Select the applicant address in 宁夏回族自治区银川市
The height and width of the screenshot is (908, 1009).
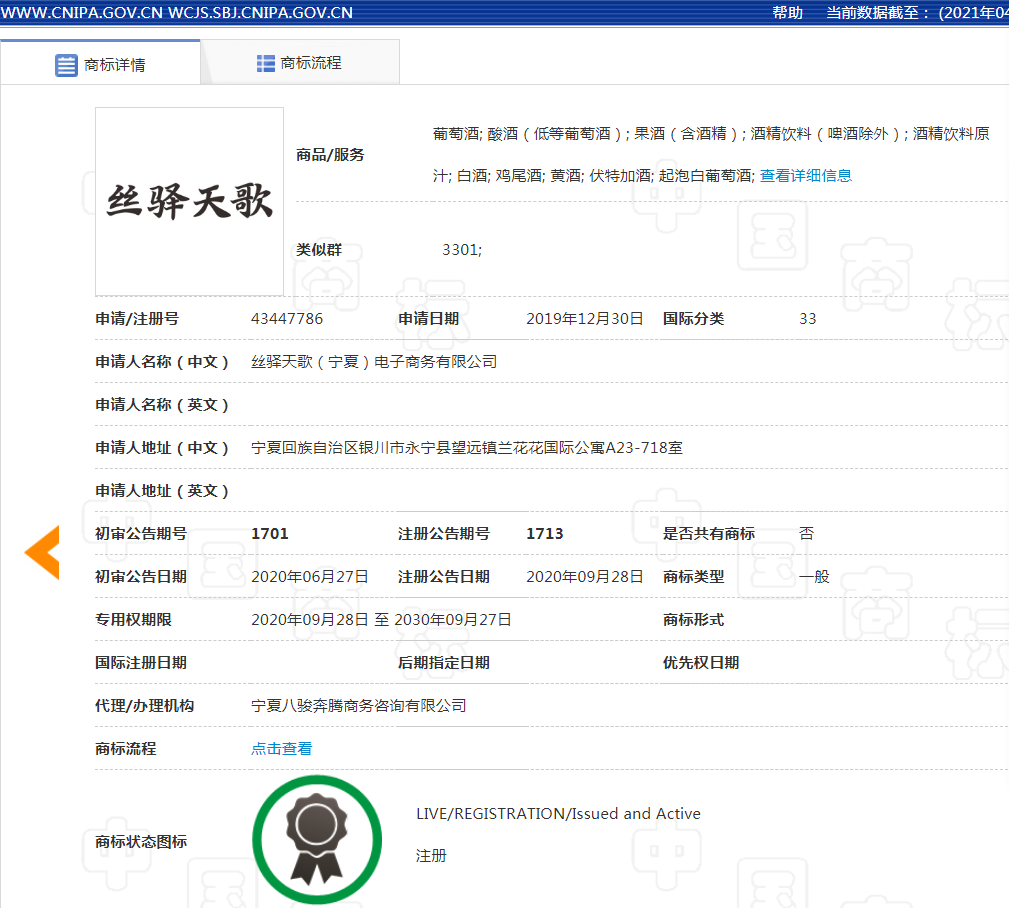(467, 447)
